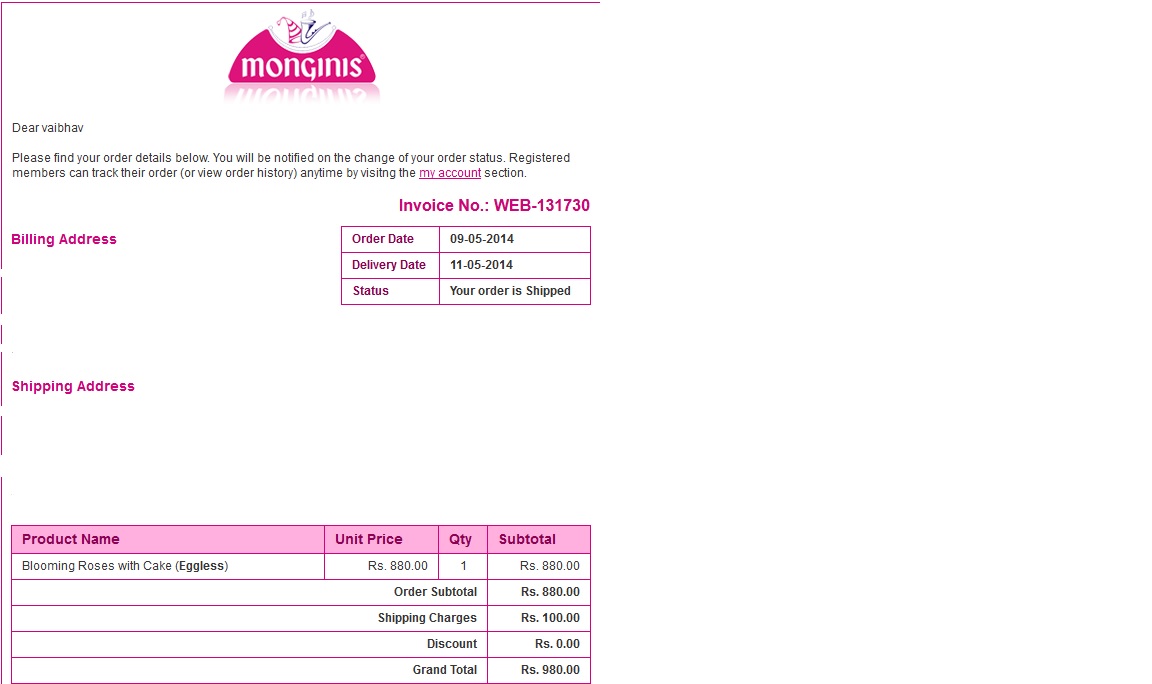Click the Grand Total amount Rs. 980.00
This screenshot has height=684, width=1152.
click(549, 670)
